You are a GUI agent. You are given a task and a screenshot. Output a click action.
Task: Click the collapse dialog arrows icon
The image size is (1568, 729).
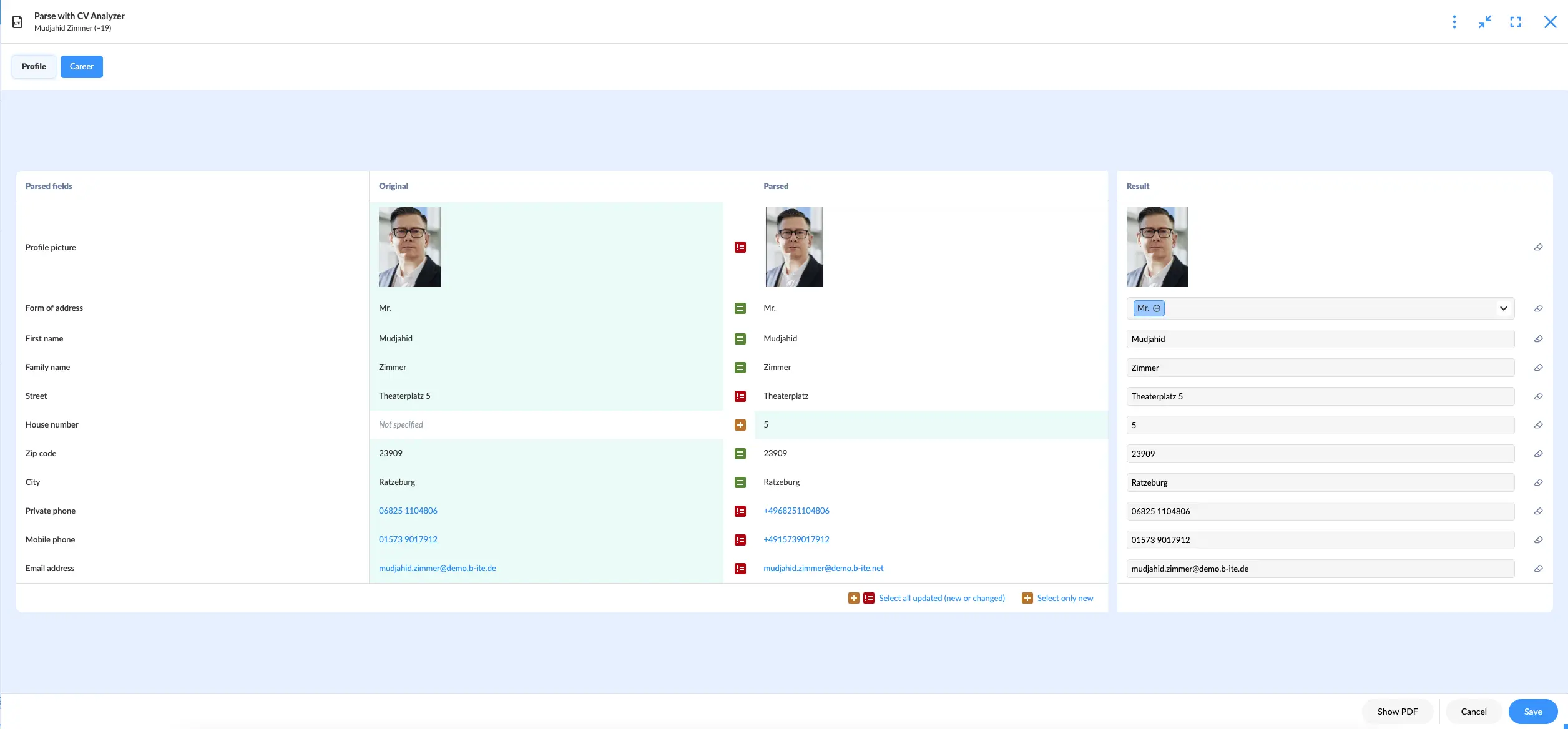pos(1484,22)
